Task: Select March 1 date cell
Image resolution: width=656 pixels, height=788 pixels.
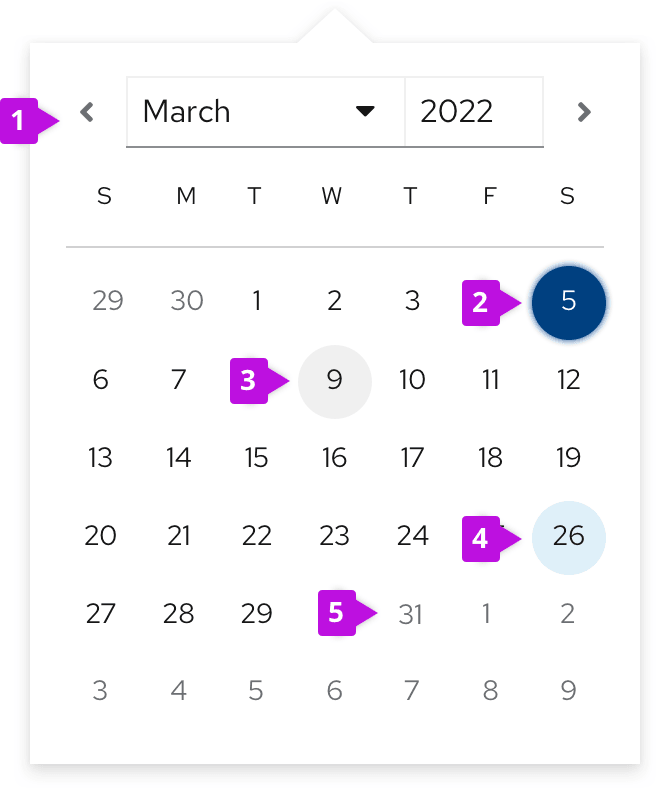Action: 257,301
